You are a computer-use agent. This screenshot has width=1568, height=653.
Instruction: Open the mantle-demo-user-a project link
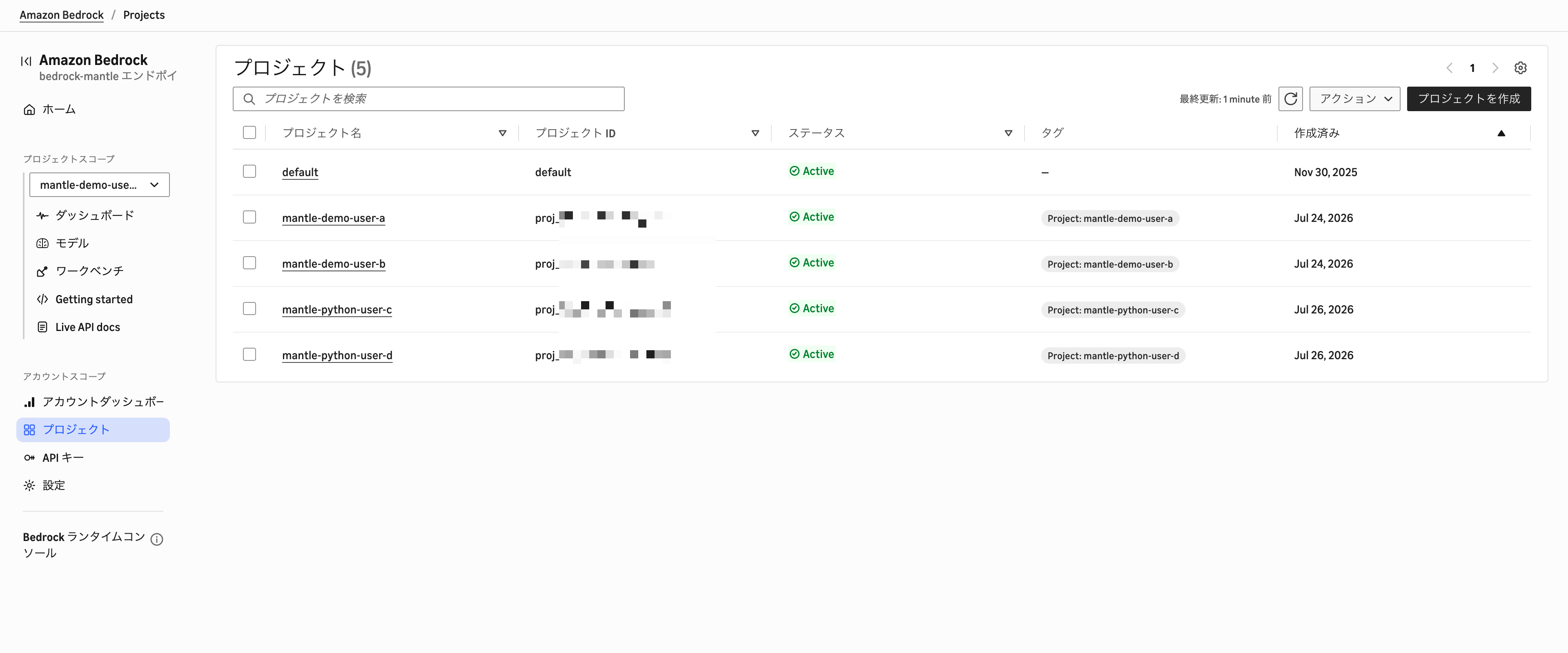pyautogui.click(x=334, y=218)
